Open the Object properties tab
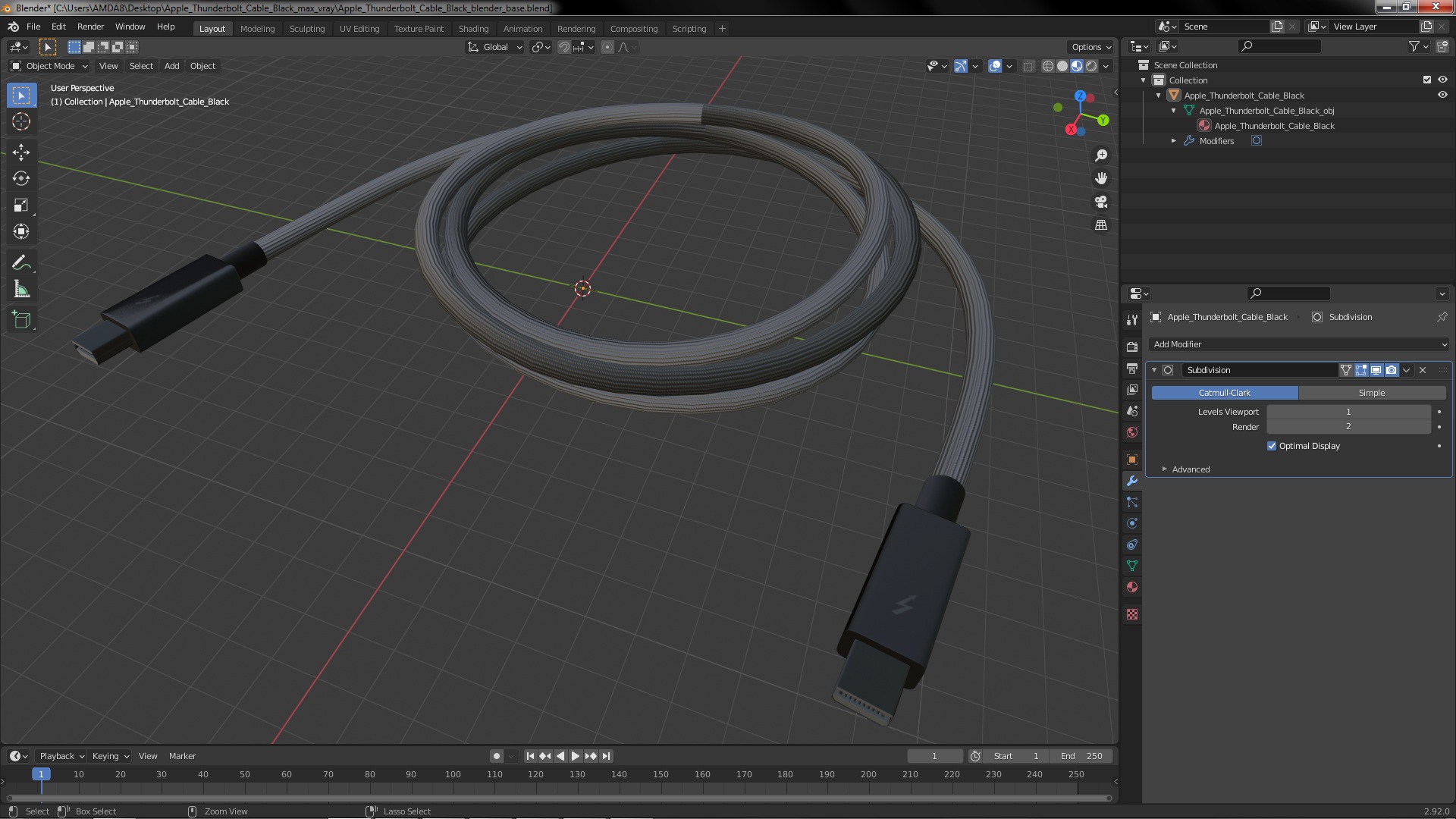1456x819 pixels. (1132, 460)
